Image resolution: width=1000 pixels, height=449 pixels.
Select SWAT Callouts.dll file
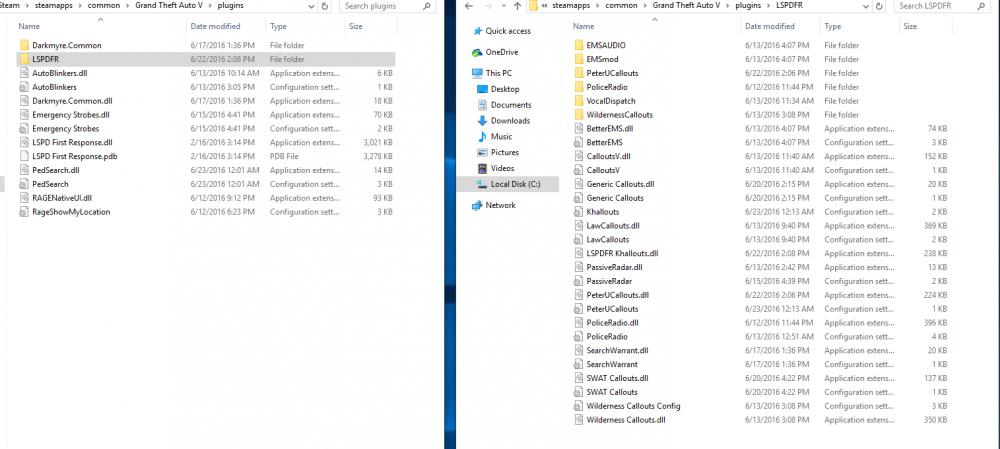[x=617, y=378]
